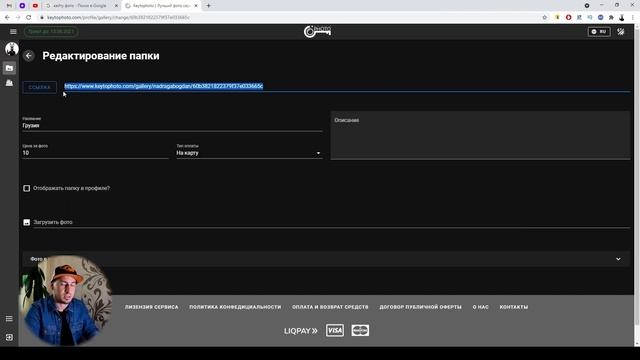This screenshot has height=360, width=640.
Task: Click the list icon near sidebar bottom
Action: click(9, 318)
